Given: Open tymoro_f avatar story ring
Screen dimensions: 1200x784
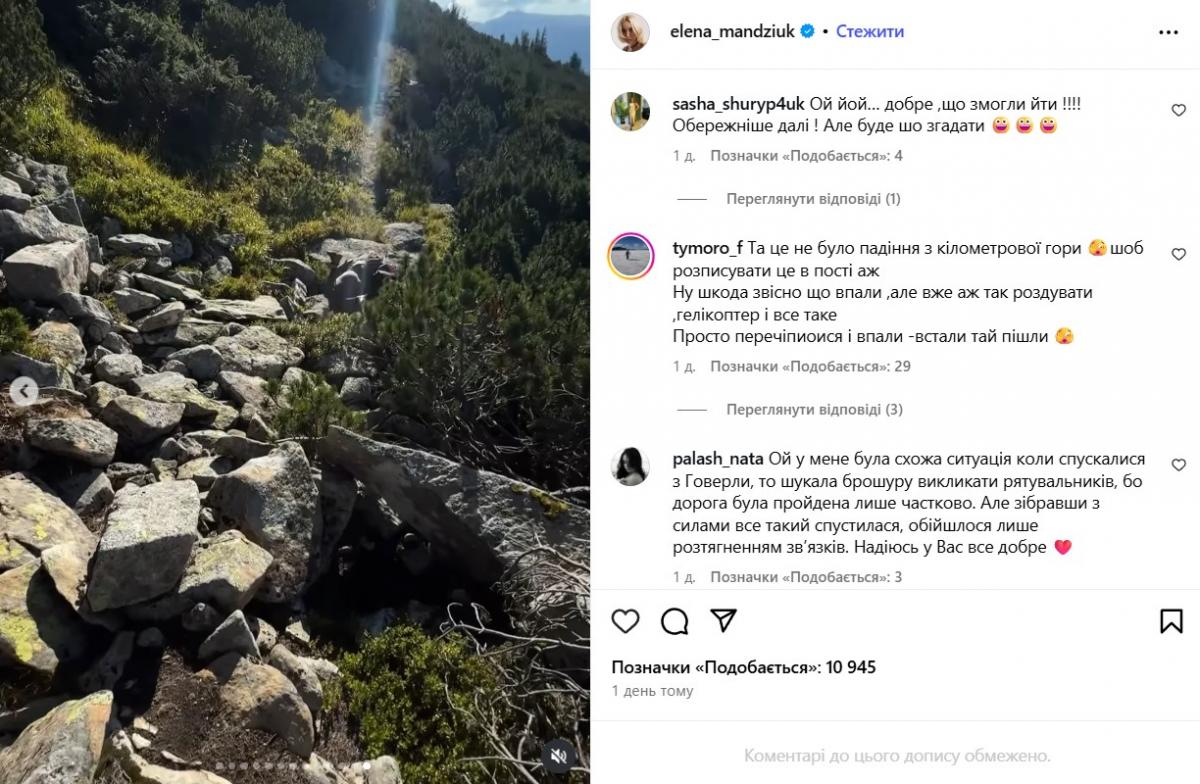Looking at the screenshot, I should point(631,255).
